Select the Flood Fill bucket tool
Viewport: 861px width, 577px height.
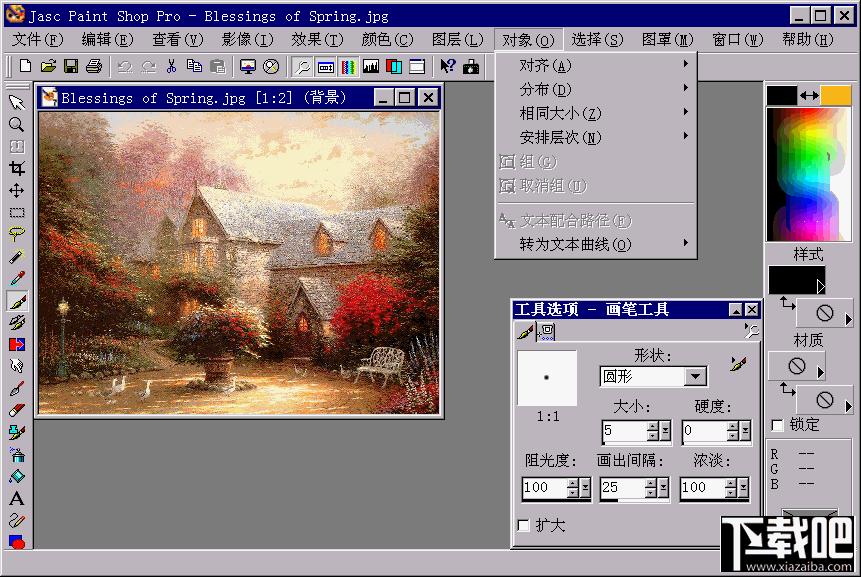tap(16, 476)
